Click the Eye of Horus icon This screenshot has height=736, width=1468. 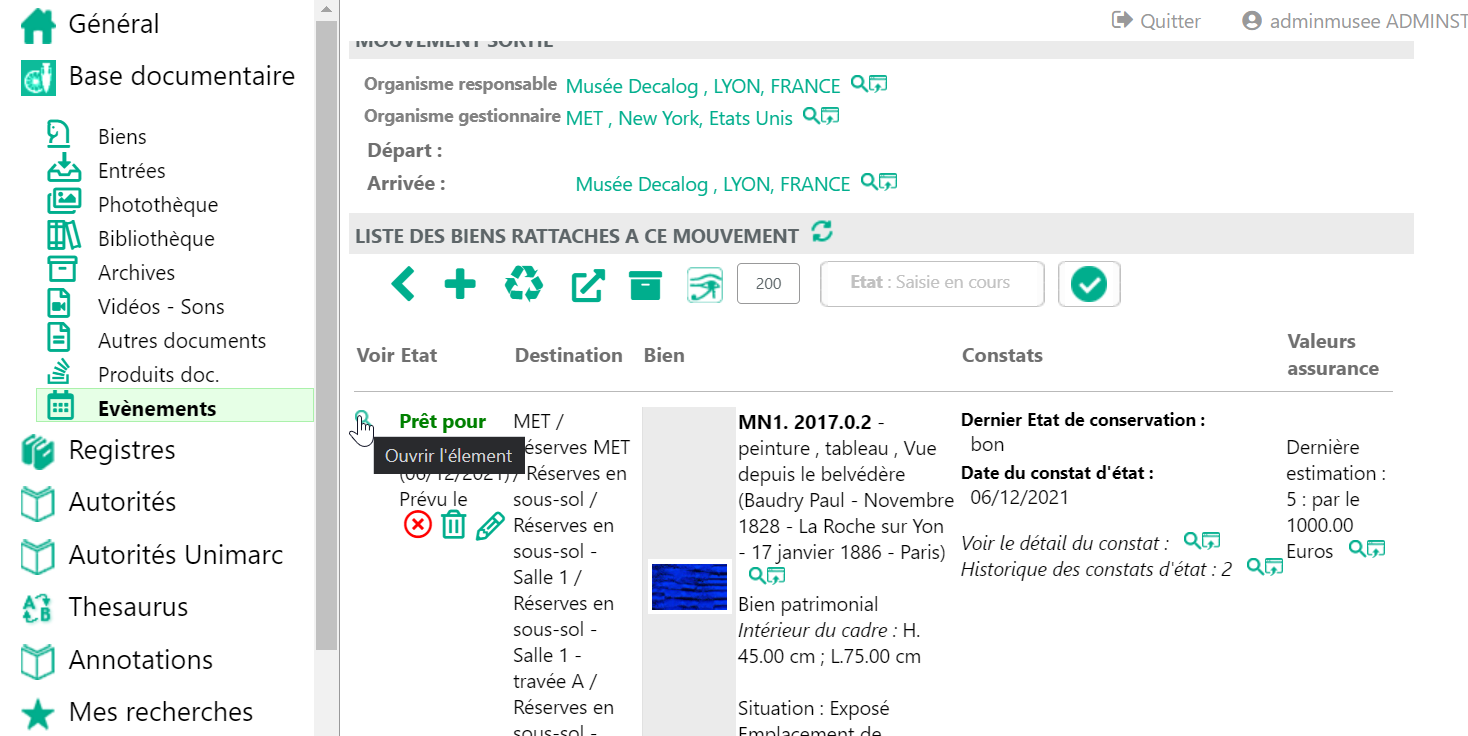(705, 285)
